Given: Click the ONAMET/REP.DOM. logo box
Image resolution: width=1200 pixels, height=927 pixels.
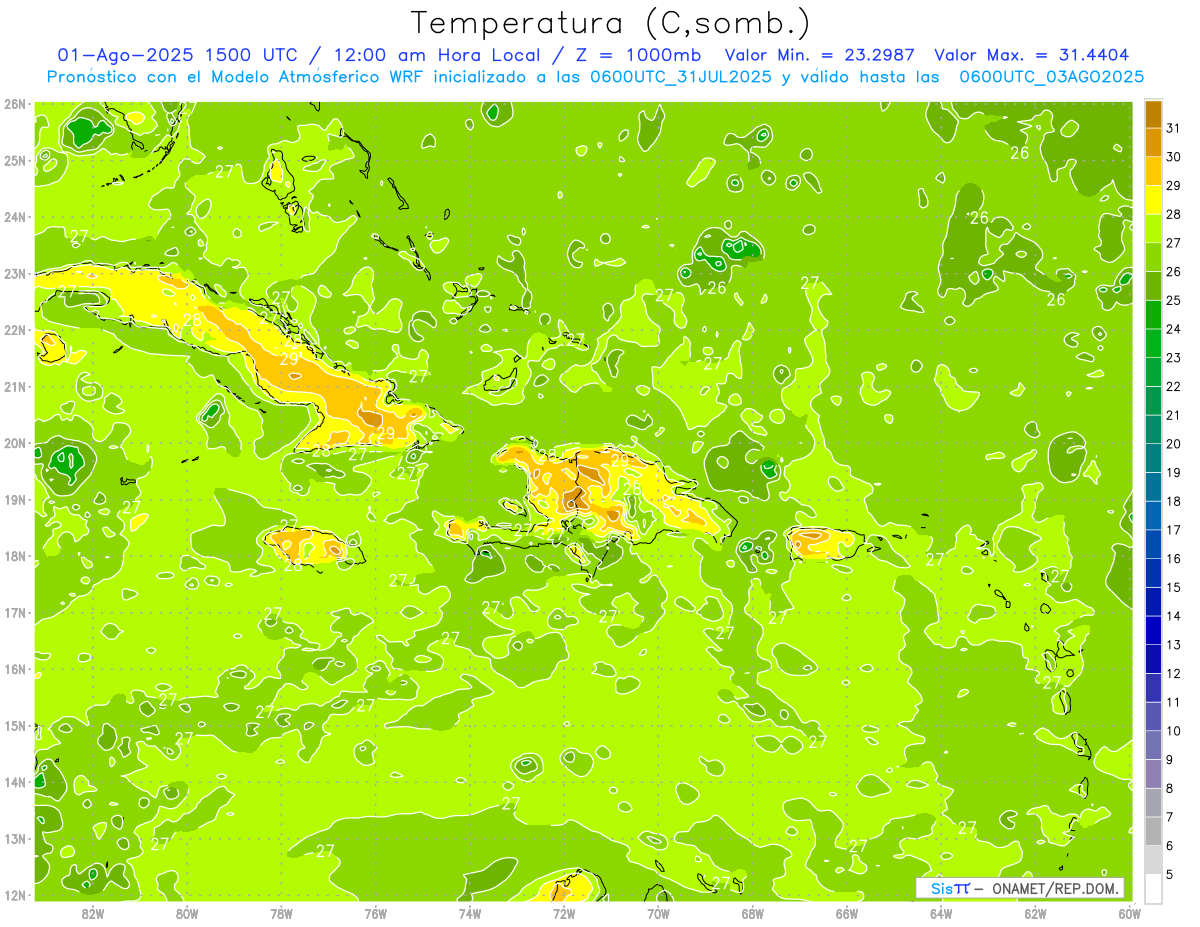Looking at the screenshot, I should coord(1020,888).
